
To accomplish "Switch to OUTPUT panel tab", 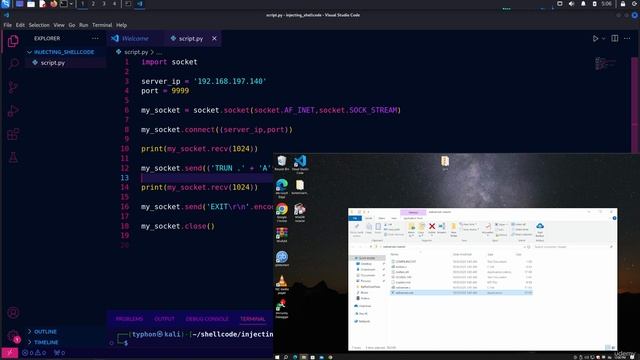I will click(x=164, y=319).
